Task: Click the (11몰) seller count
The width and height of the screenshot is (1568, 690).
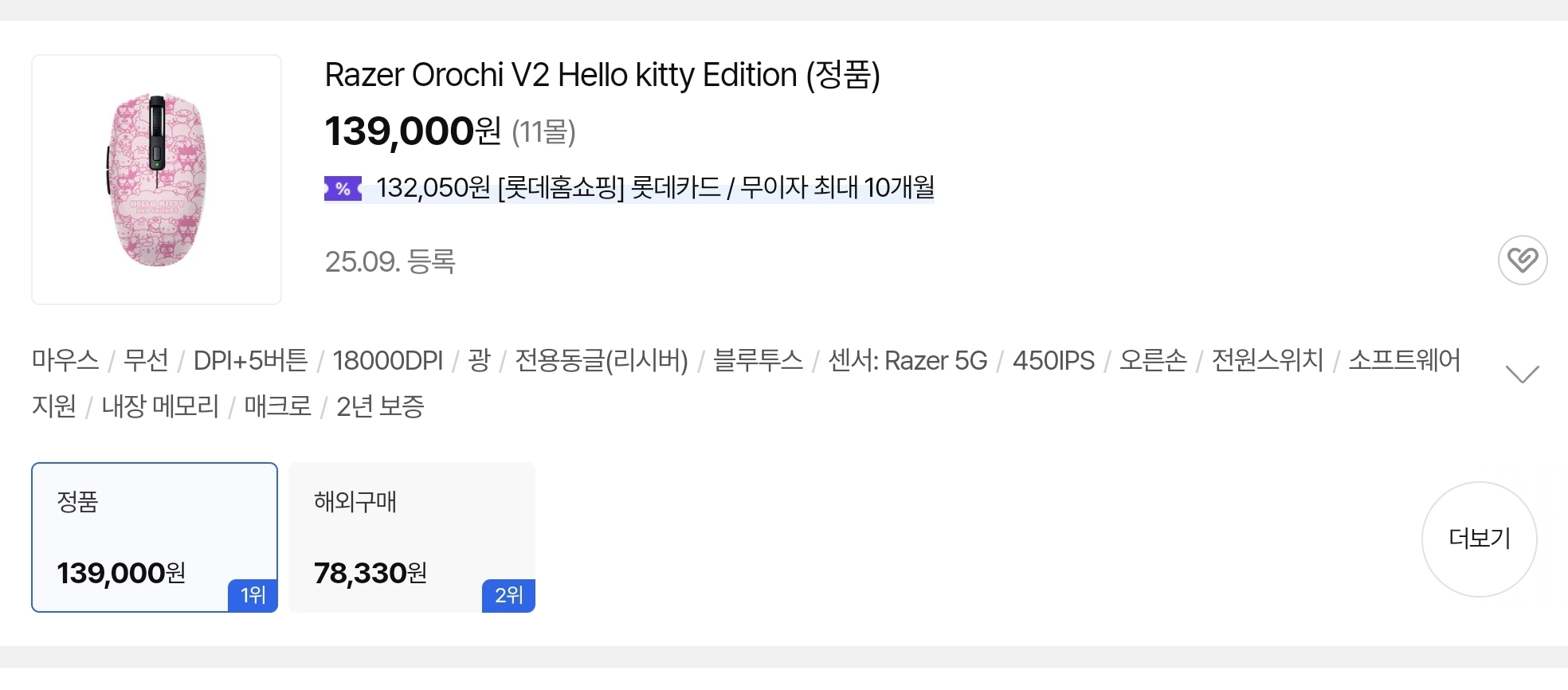Action: (x=543, y=131)
